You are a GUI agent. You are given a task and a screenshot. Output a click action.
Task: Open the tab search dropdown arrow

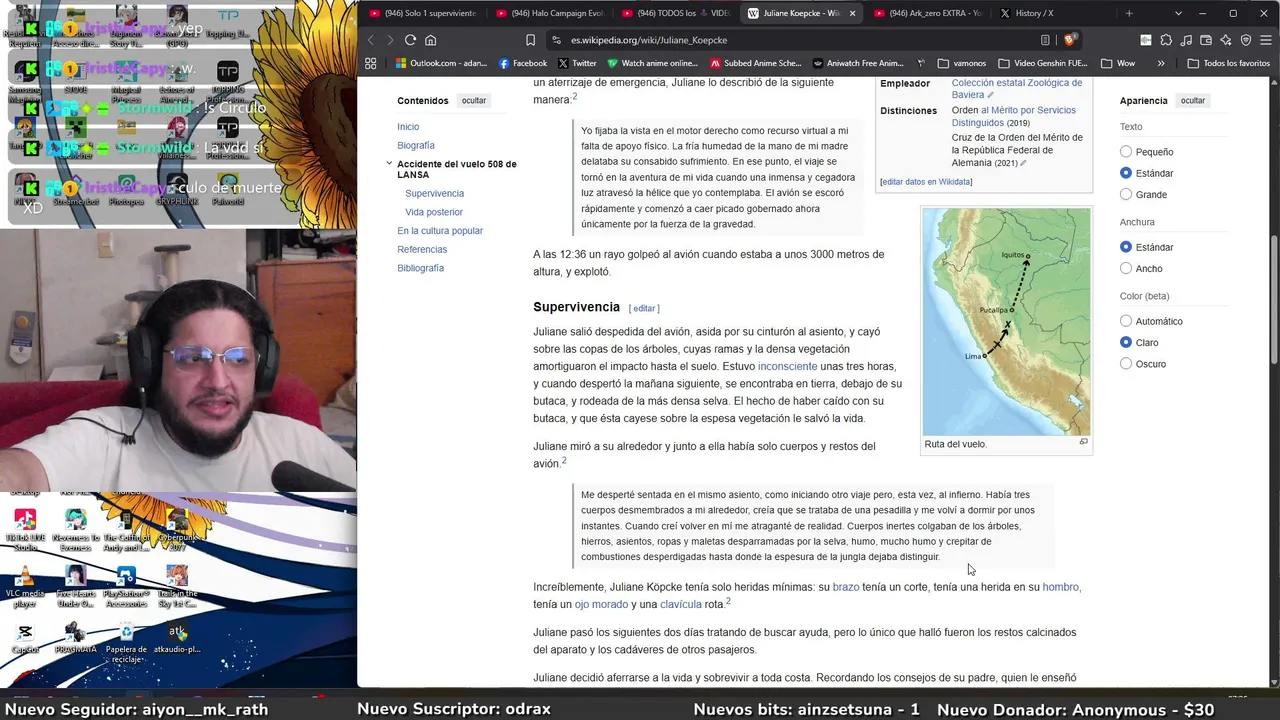click(1178, 13)
